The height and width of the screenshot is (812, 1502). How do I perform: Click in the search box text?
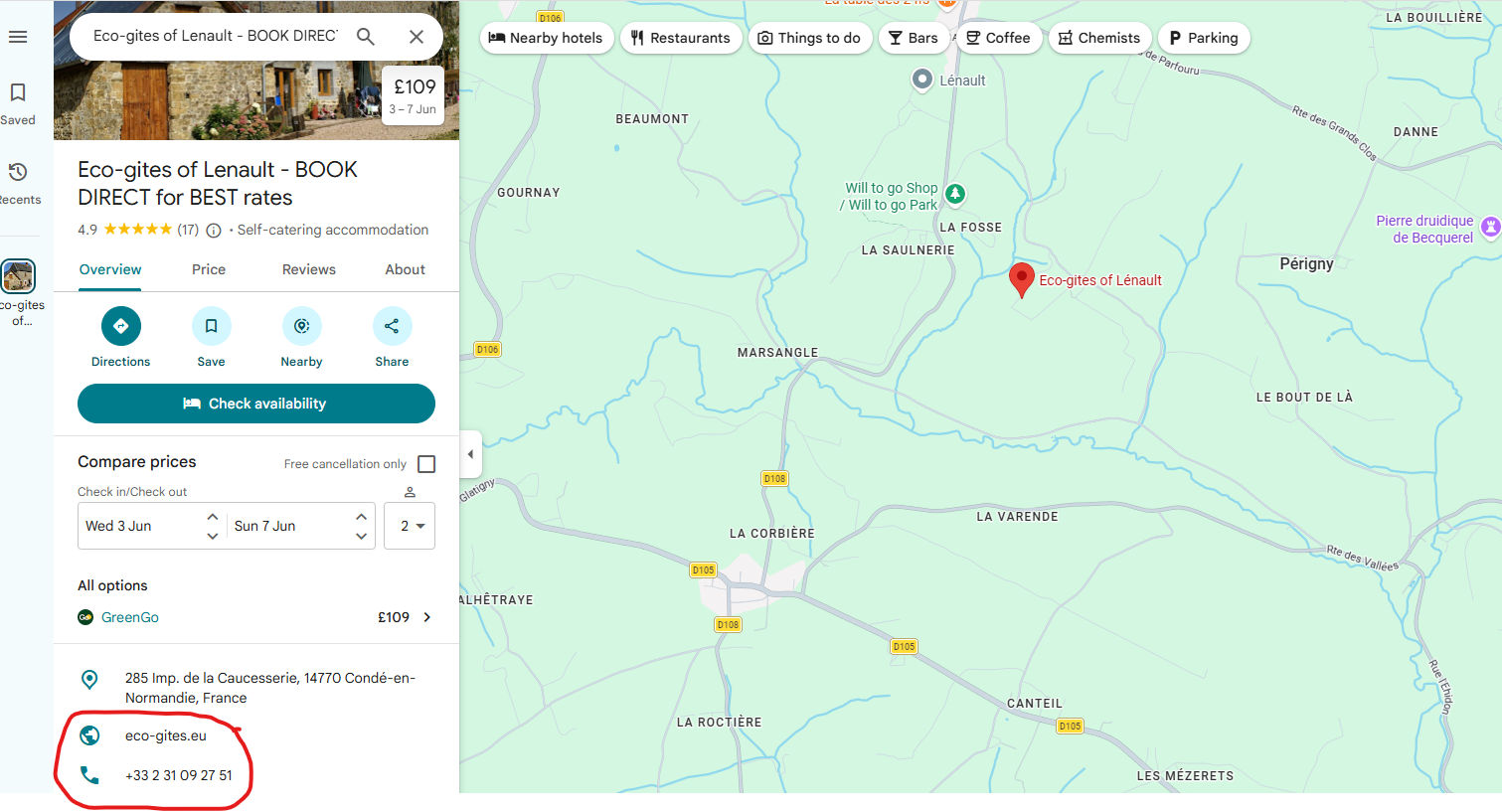[x=215, y=36]
